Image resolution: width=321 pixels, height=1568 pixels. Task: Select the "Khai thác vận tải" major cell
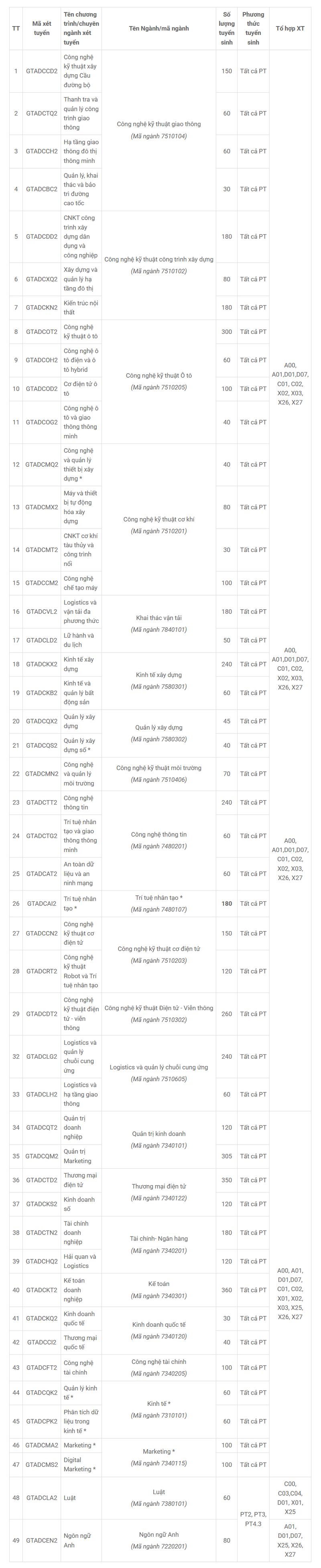tap(158, 623)
